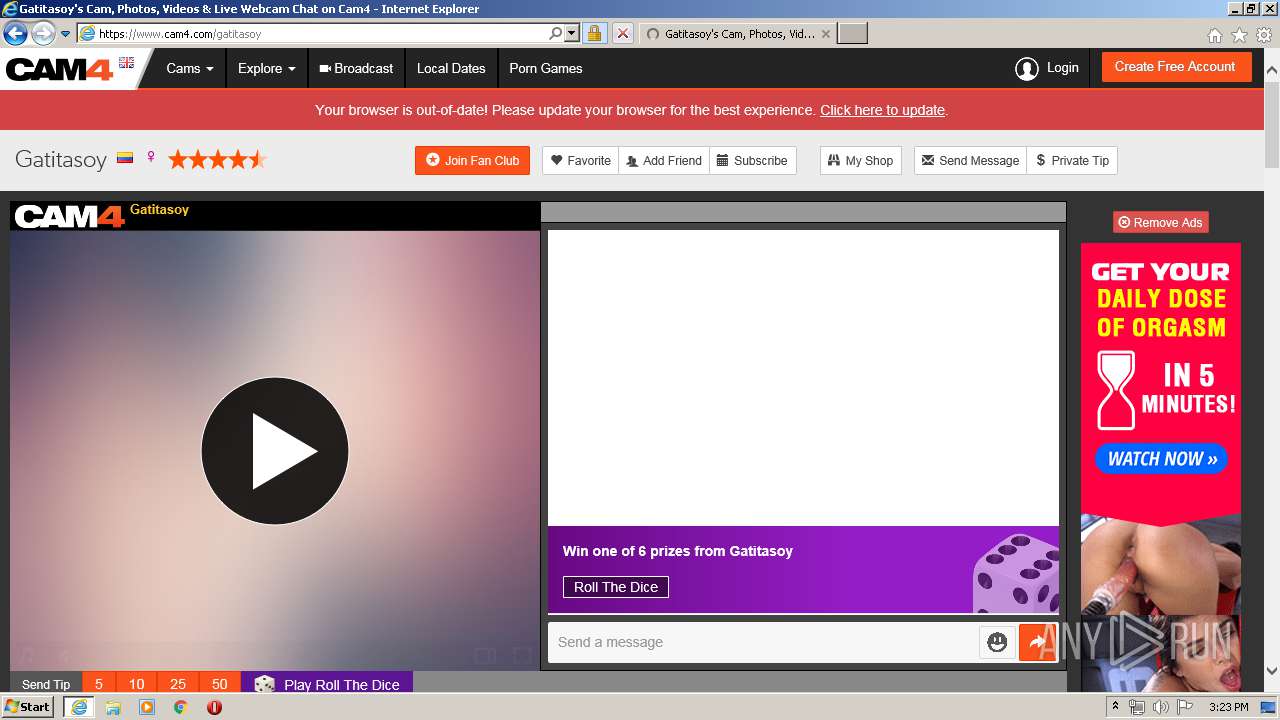Image resolution: width=1280 pixels, height=720 pixels.
Task: Click the Login link
Action: tap(1062, 68)
